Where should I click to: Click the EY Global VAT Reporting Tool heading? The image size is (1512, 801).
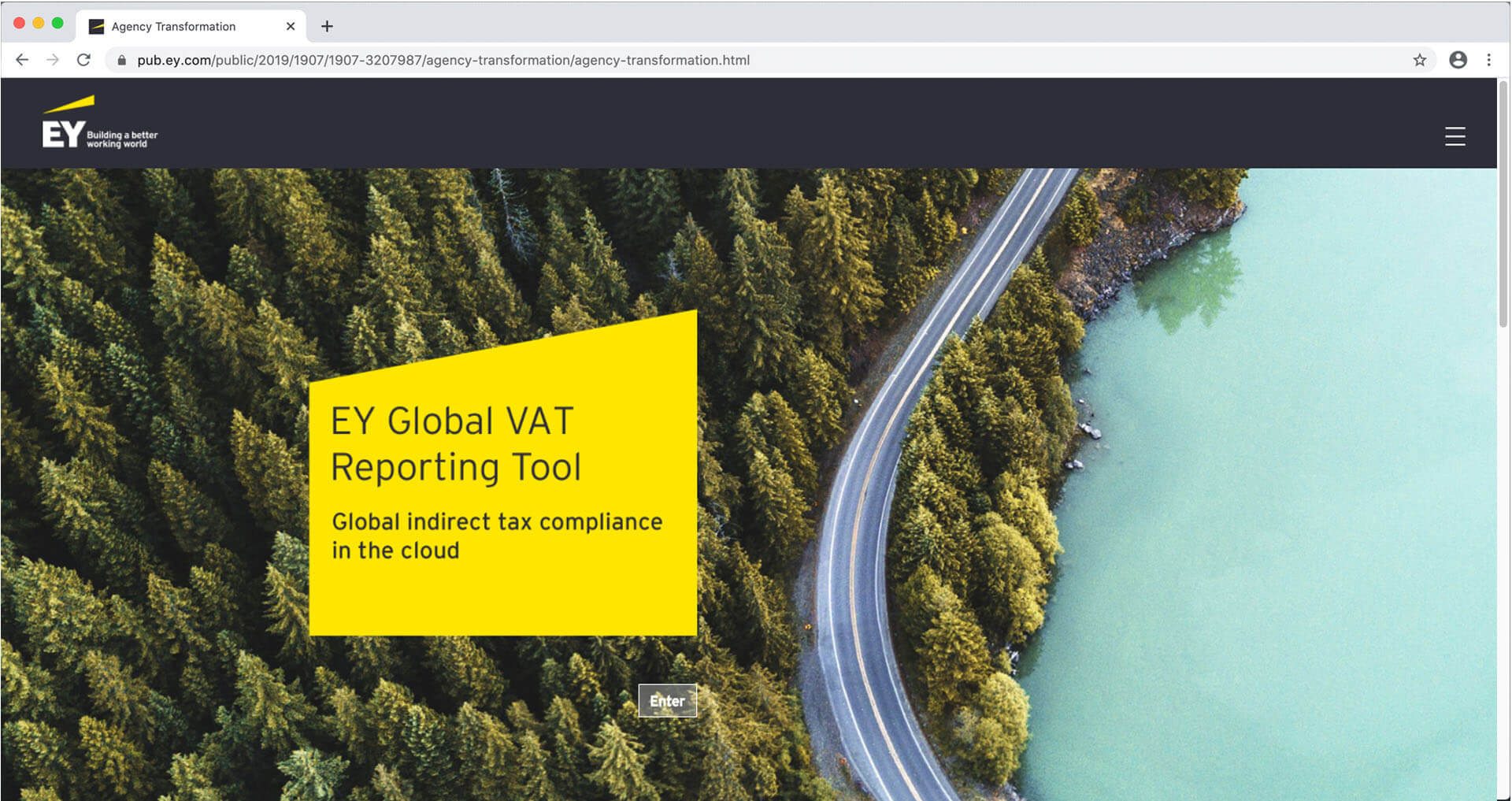coord(456,443)
